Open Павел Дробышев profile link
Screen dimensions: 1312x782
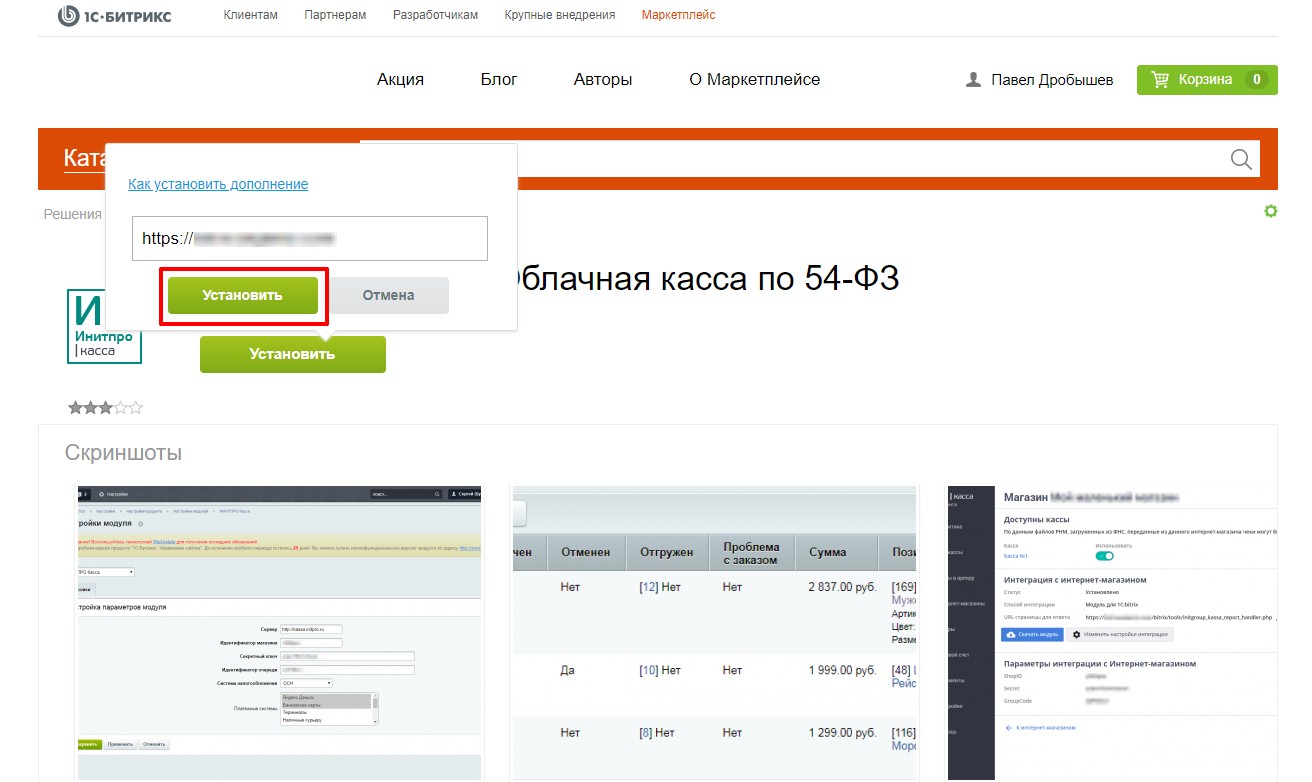1052,79
